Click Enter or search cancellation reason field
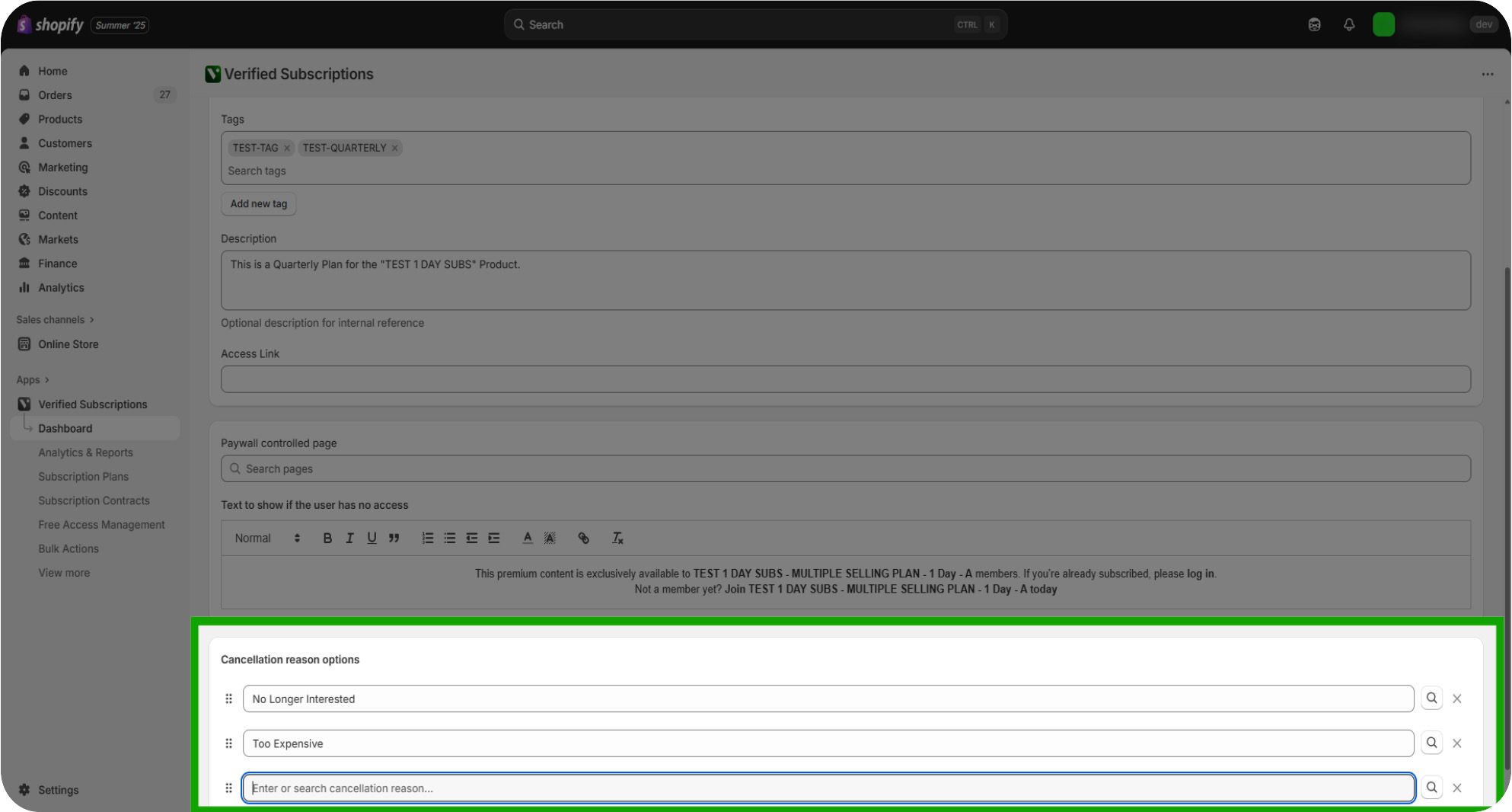1512x812 pixels. [x=828, y=788]
